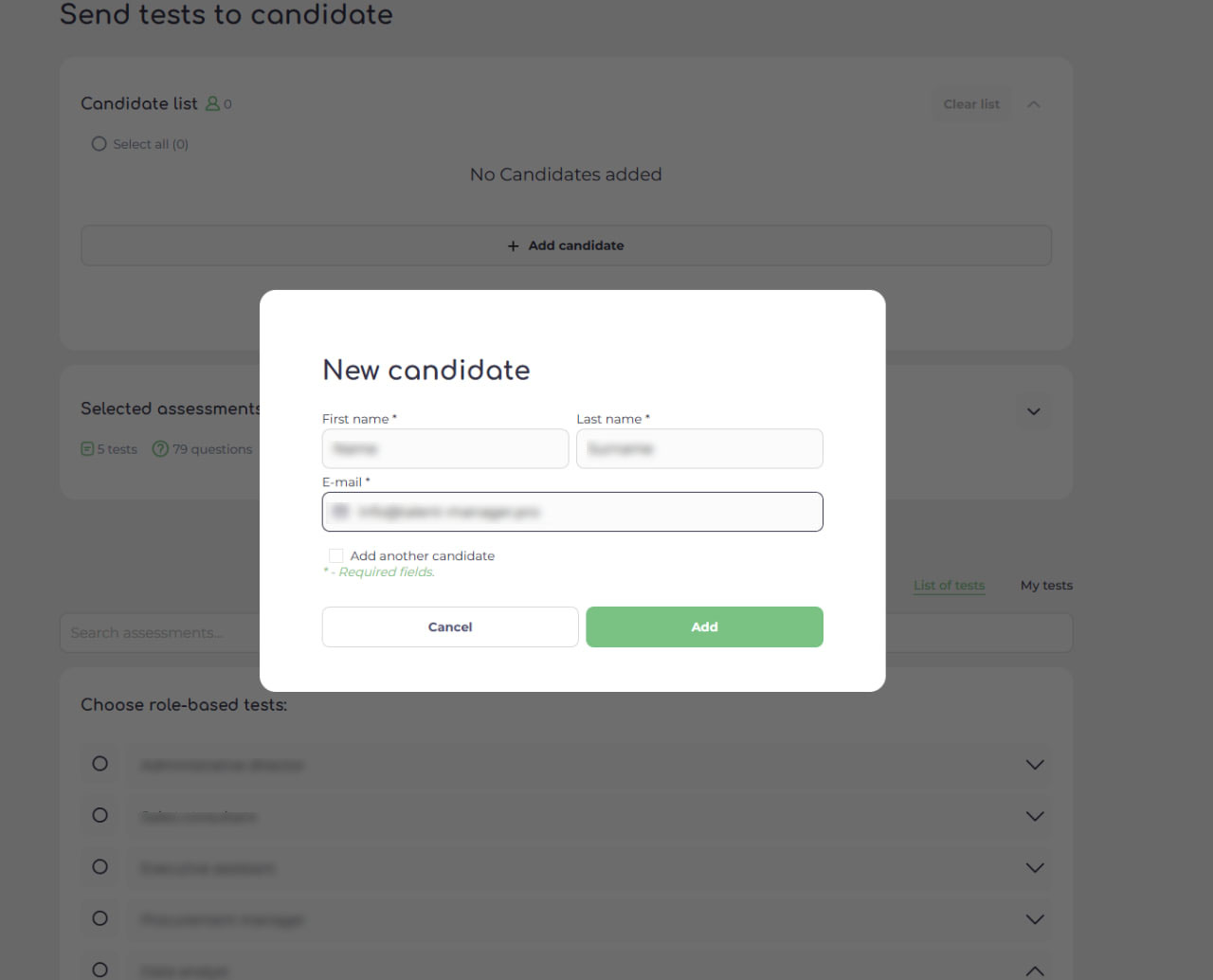Click the Search assessments field

pyautogui.click(x=159, y=633)
